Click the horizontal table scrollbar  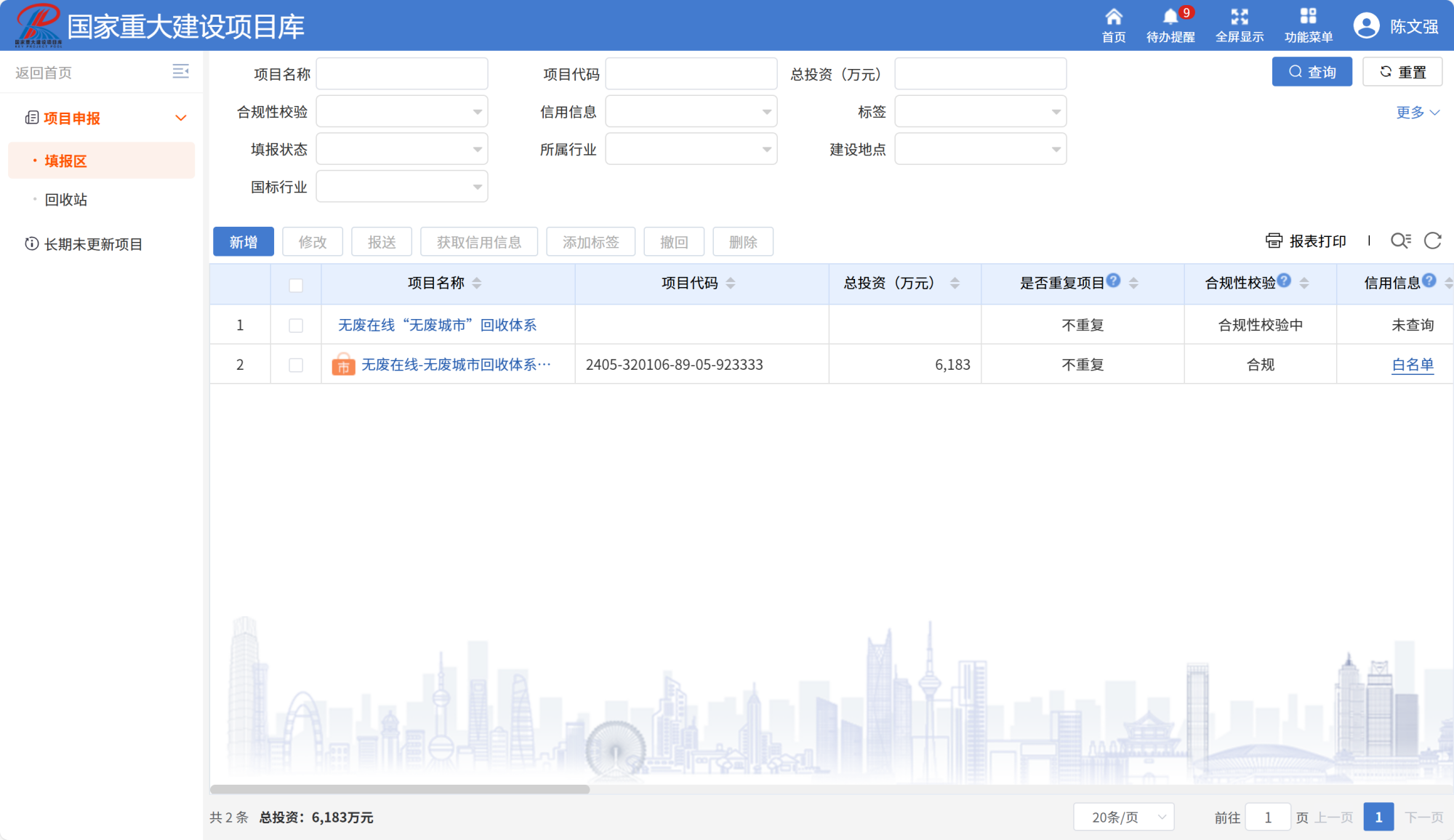click(x=400, y=789)
